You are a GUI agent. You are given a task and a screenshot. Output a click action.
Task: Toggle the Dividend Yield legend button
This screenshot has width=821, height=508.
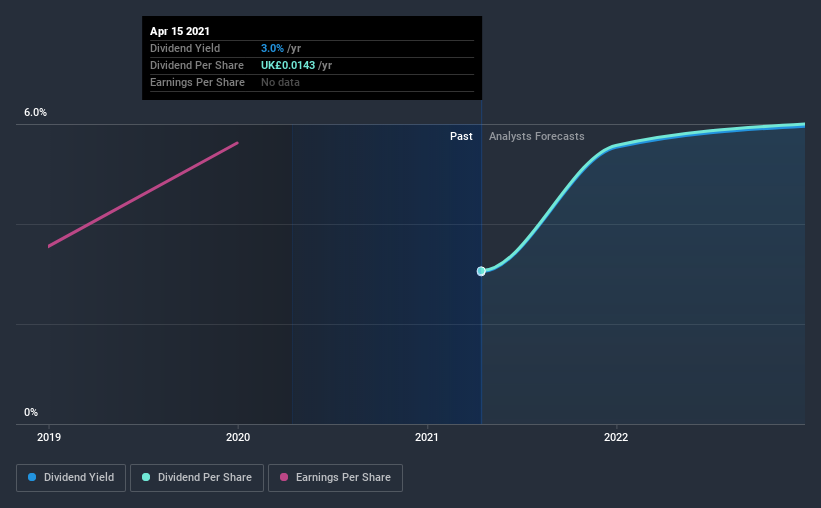tap(71, 478)
